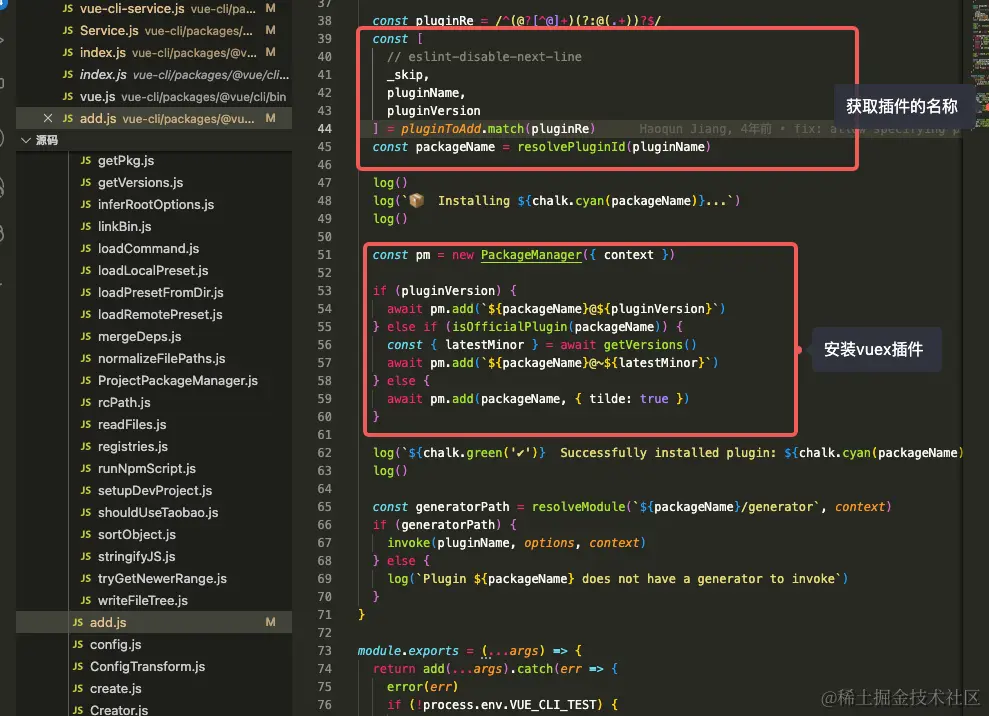
Task: Click the JS icon beside config.js
Action: tap(78, 645)
